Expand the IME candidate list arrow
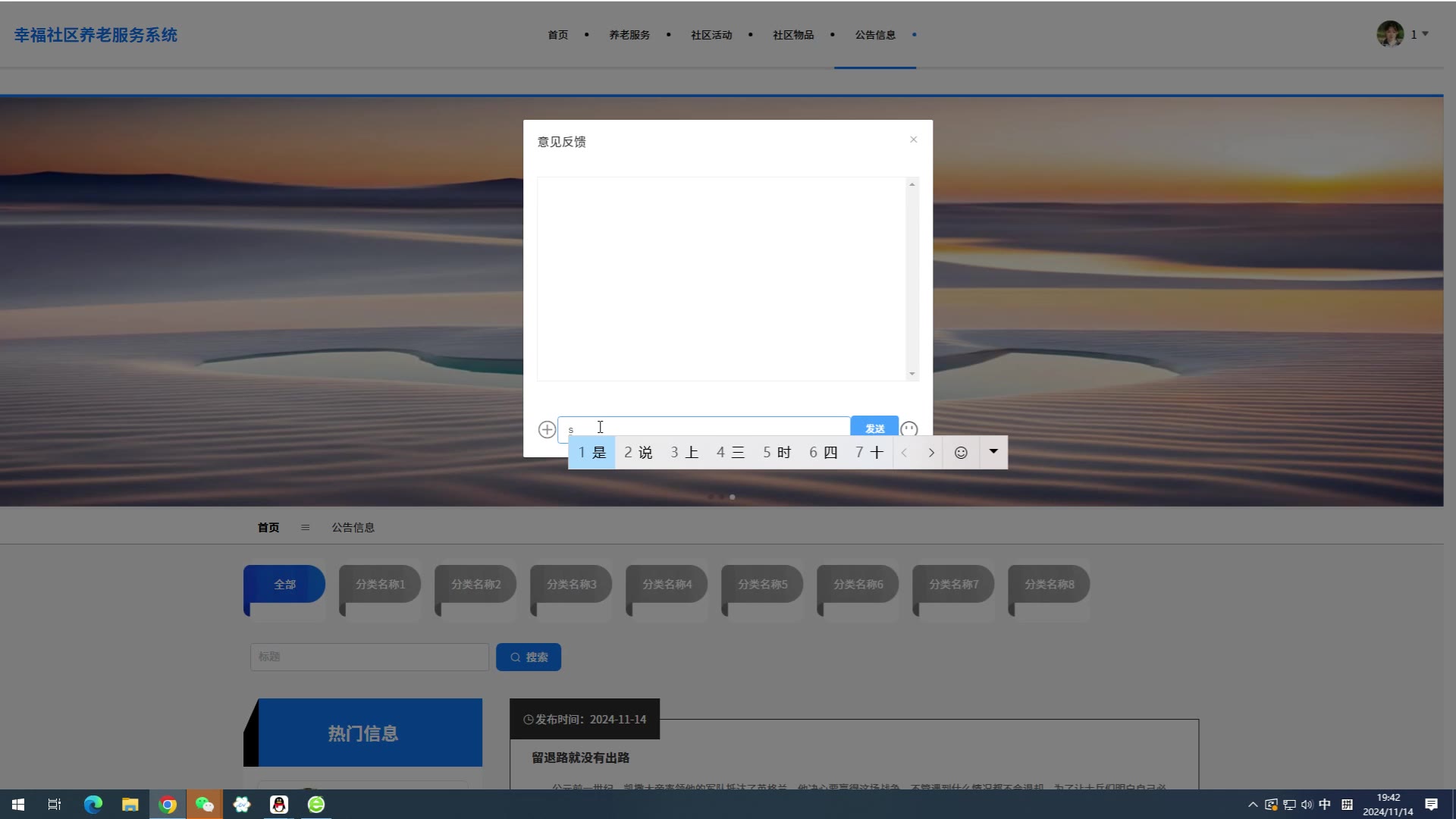 [993, 452]
